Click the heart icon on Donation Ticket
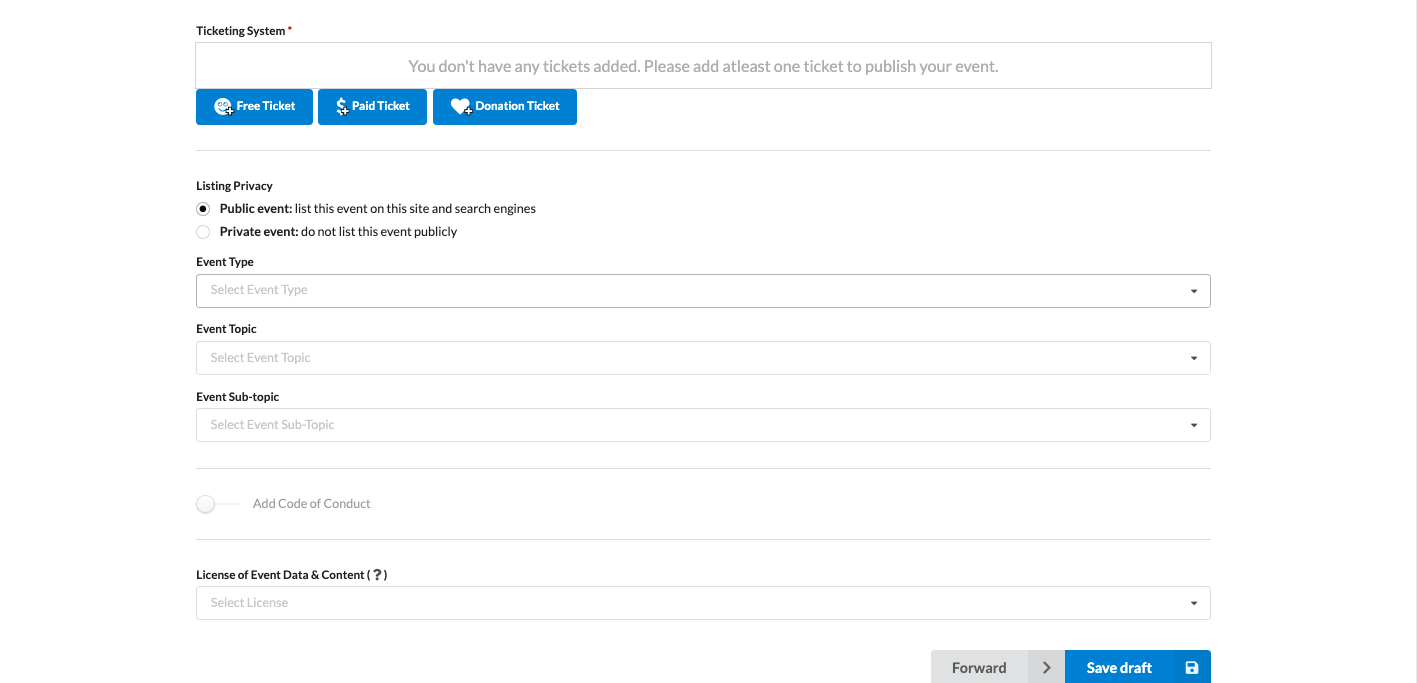 [x=461, y=106]
